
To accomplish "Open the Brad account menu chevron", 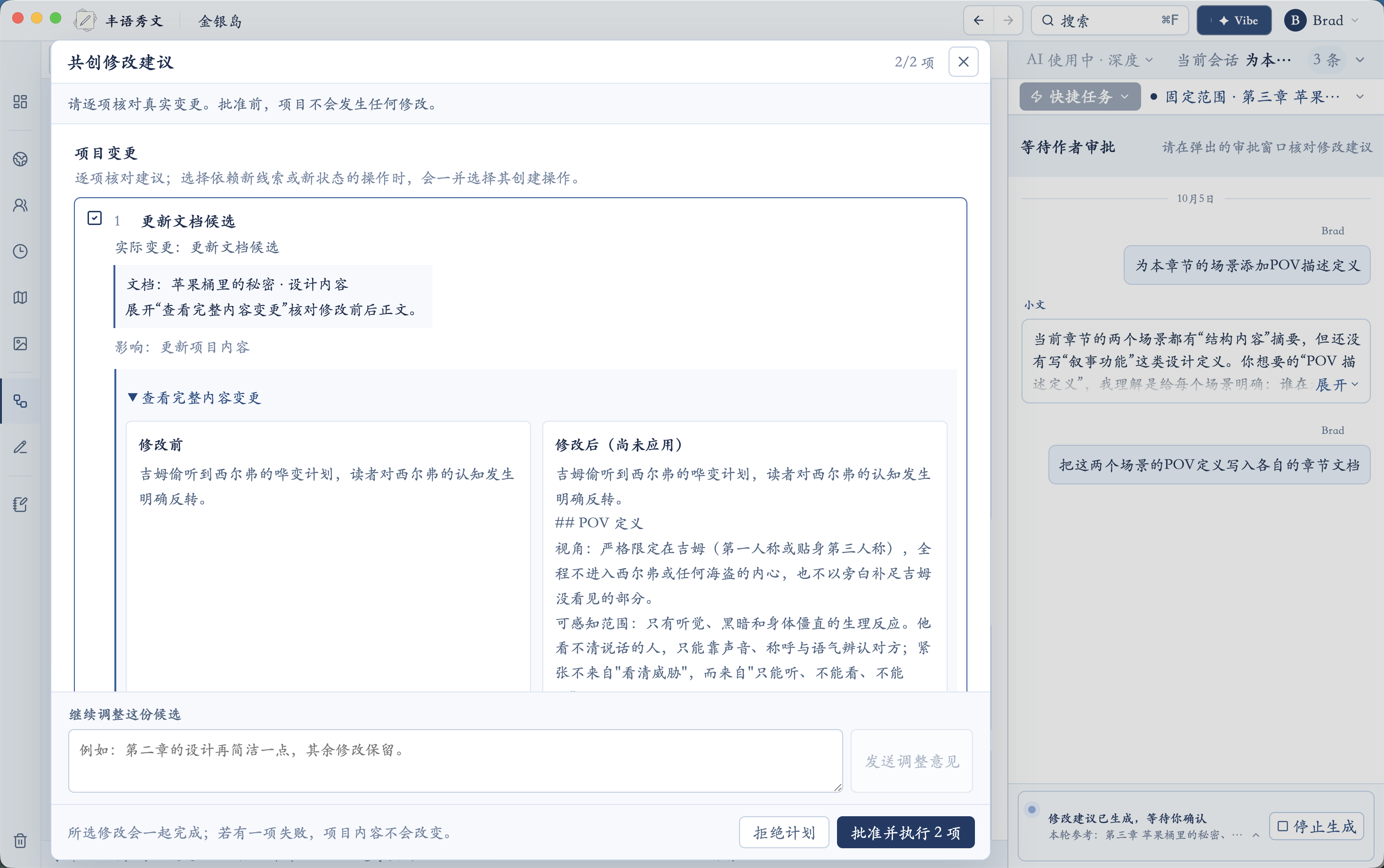I will (x=1355, y=21).
